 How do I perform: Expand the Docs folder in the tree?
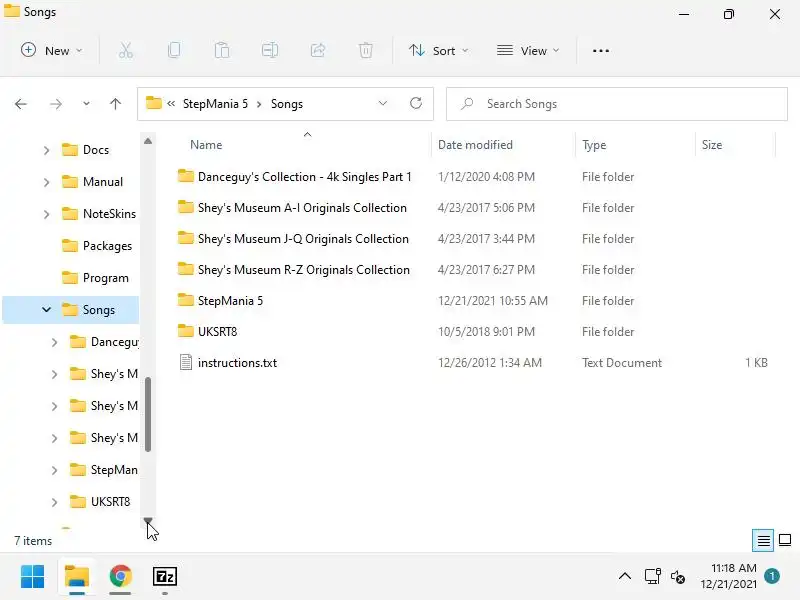point(46,150)
